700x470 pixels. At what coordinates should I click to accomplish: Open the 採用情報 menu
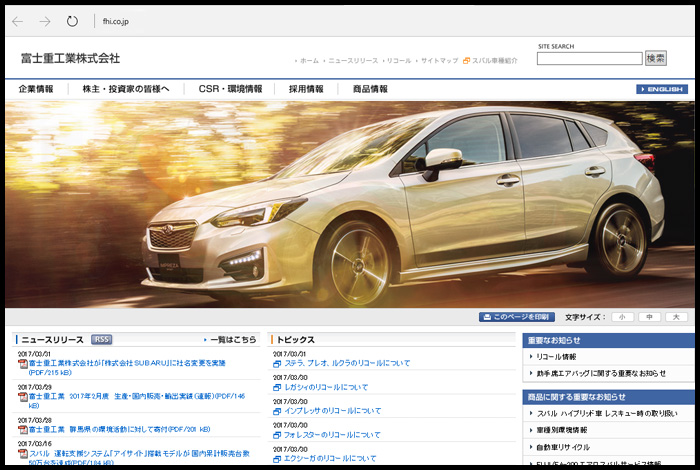306,89
